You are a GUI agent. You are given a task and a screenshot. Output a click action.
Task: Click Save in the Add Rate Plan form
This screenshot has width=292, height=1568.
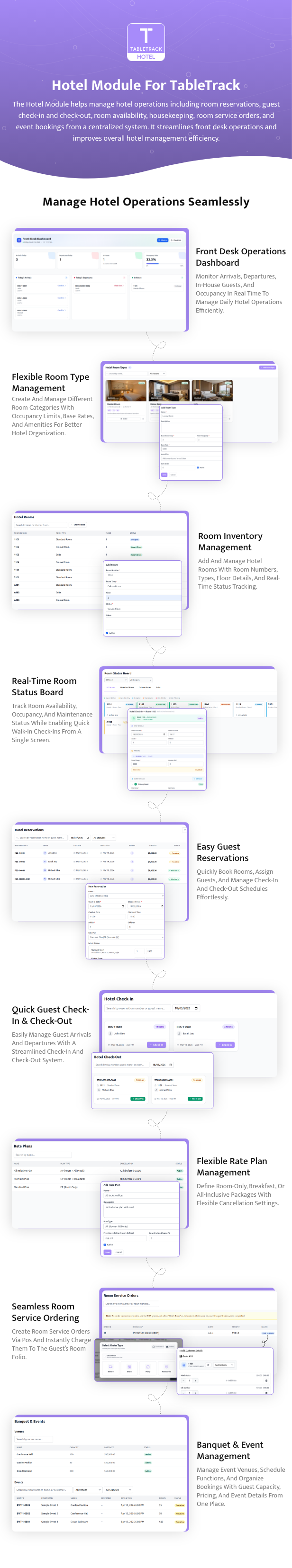point(108,1252)
